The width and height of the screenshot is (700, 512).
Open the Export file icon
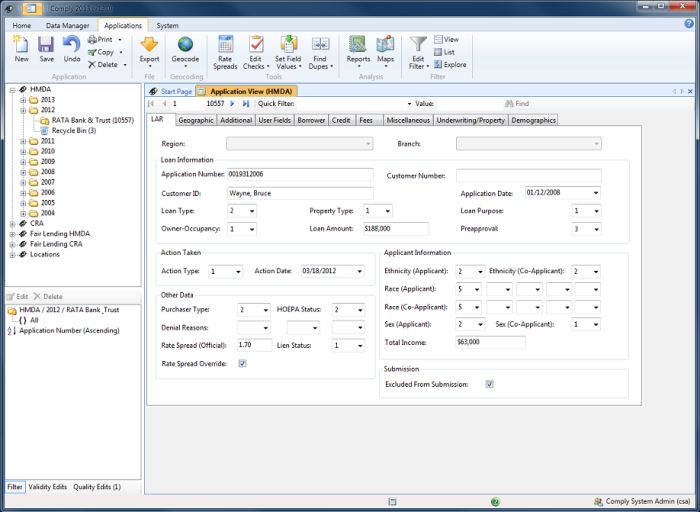coord(149,51)
